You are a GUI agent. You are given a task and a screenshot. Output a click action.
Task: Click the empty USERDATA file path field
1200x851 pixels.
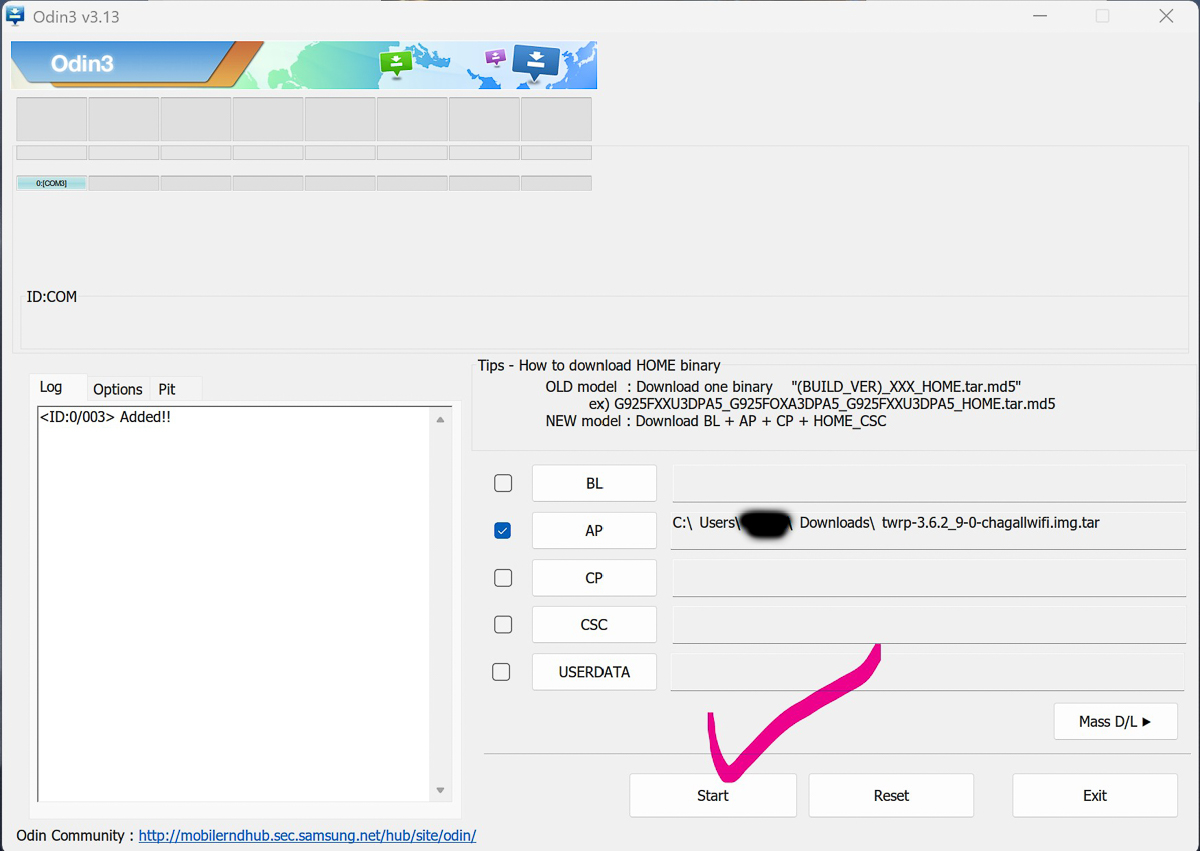point(928,672)
